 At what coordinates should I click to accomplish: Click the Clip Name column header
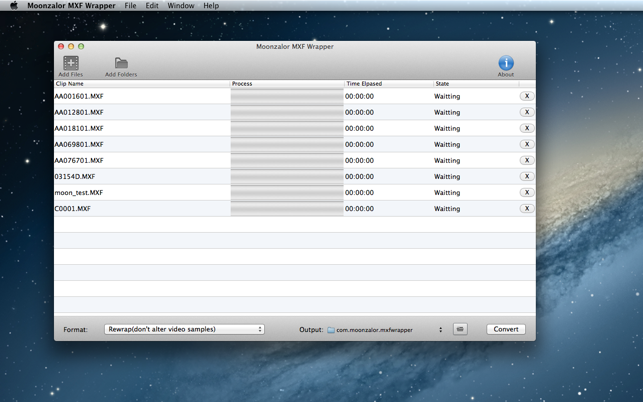point(142,84)
